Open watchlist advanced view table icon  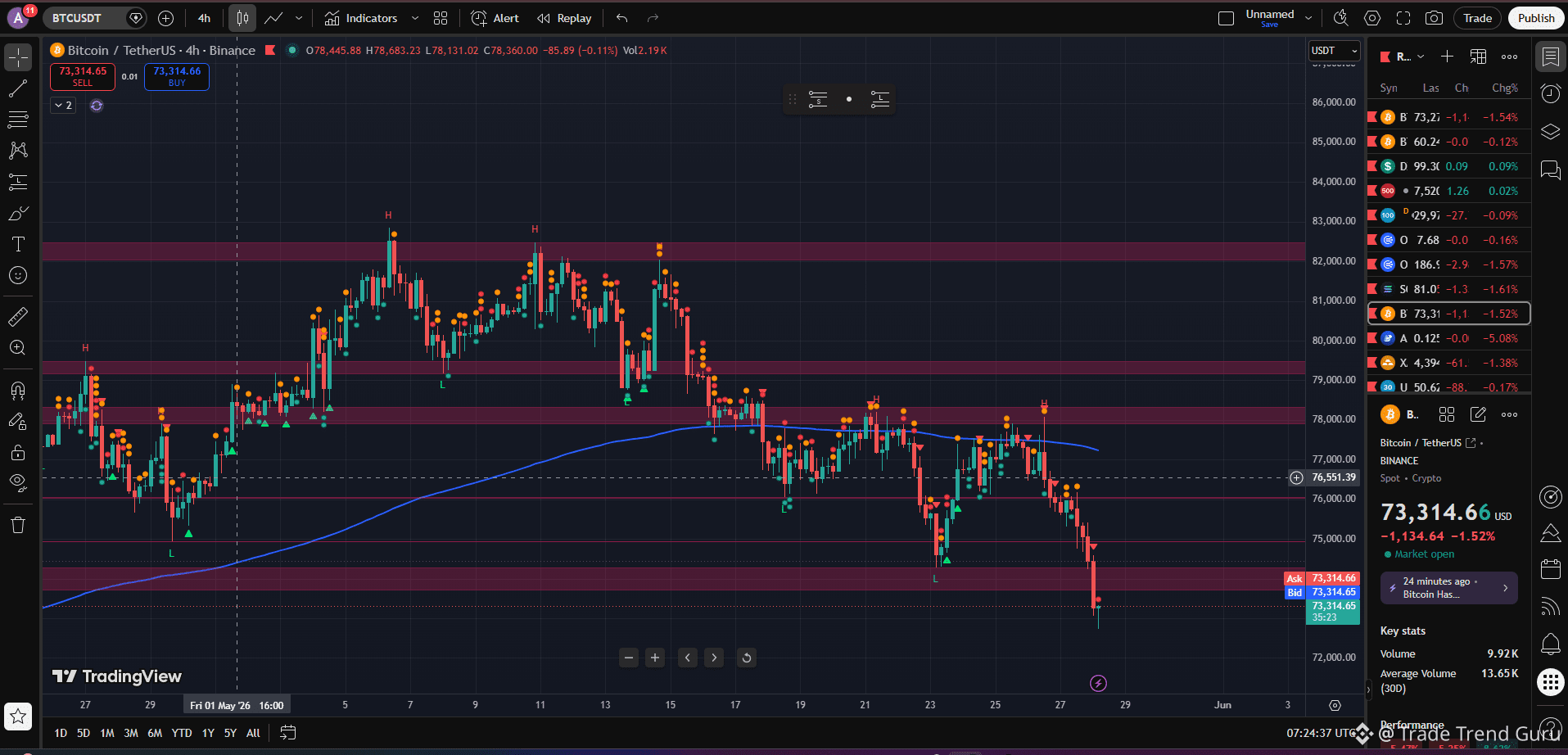coord(1478,57)
